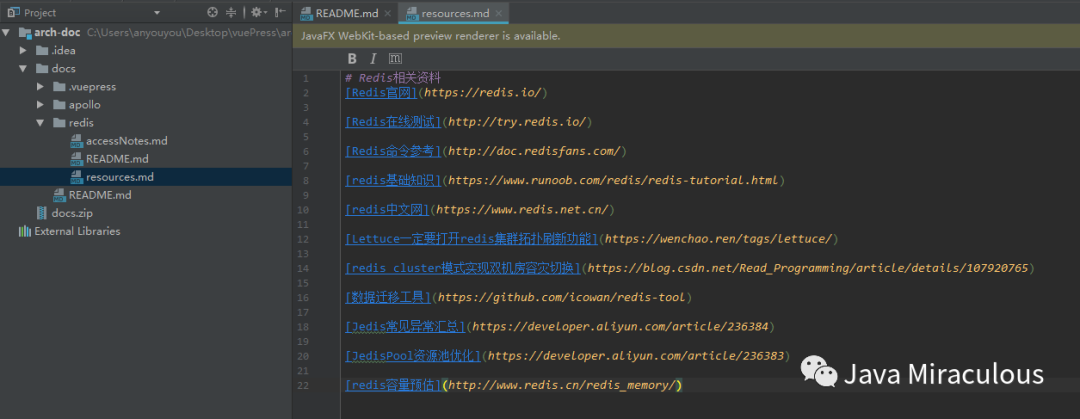This screenshot has height=419, width=1080.
Task: Select accessNotes.md in the redis folder
Action: [x=127, y=141]
